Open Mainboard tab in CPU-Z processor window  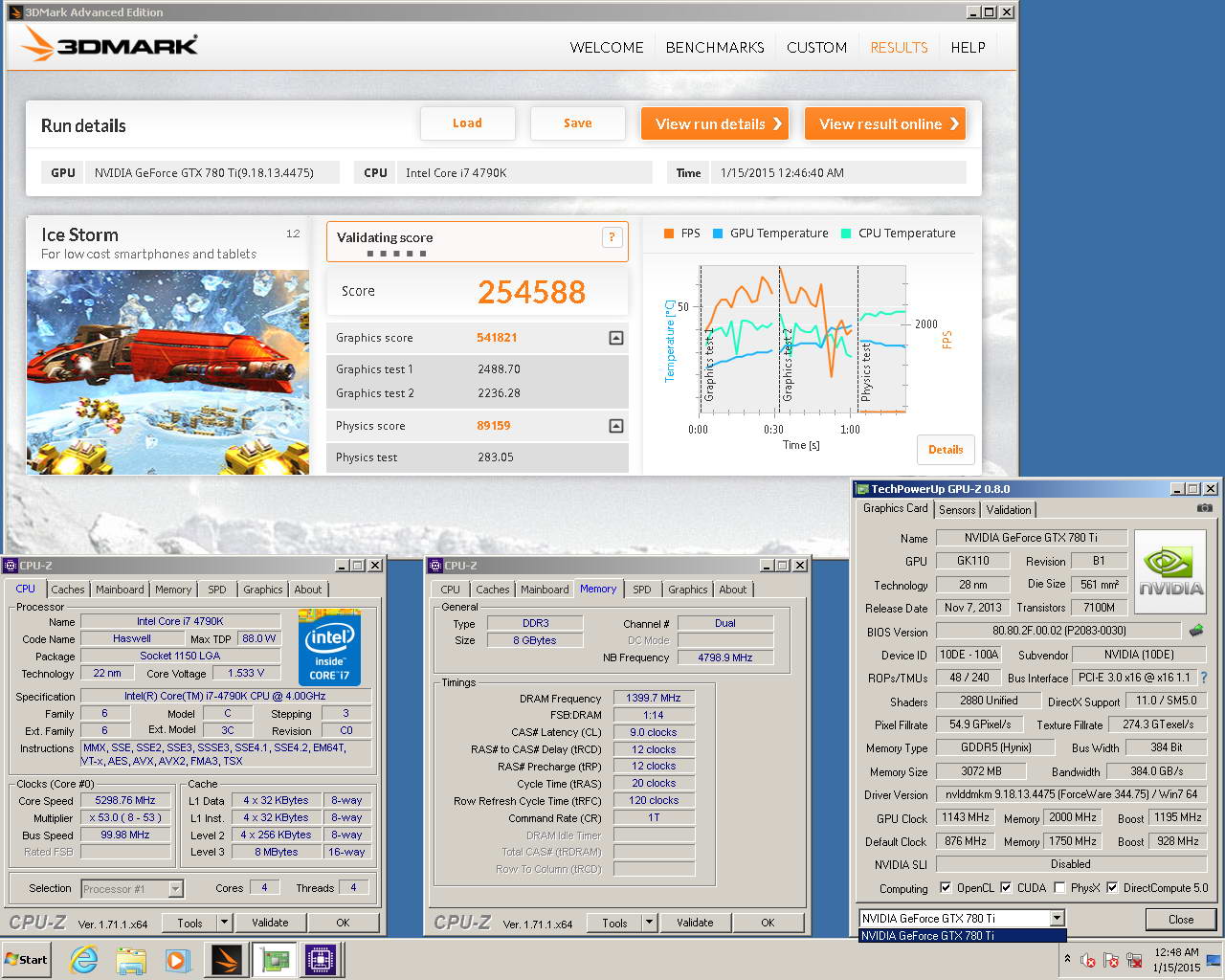120,590
